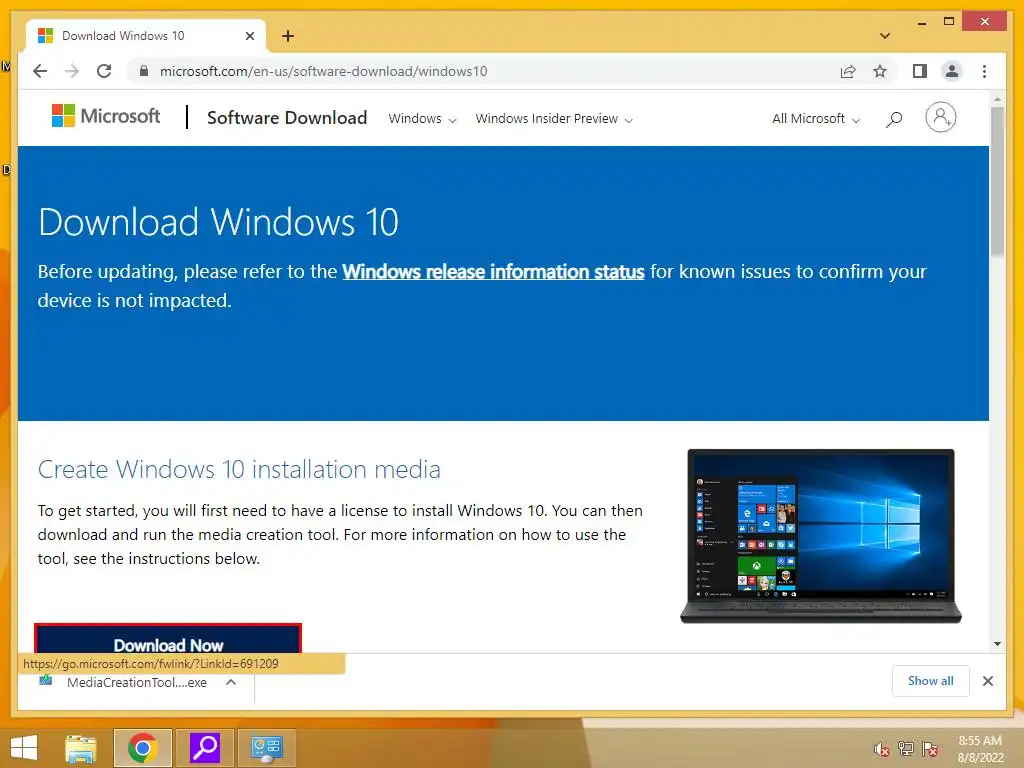Expand the Windows navigation menu

[422, 119]
